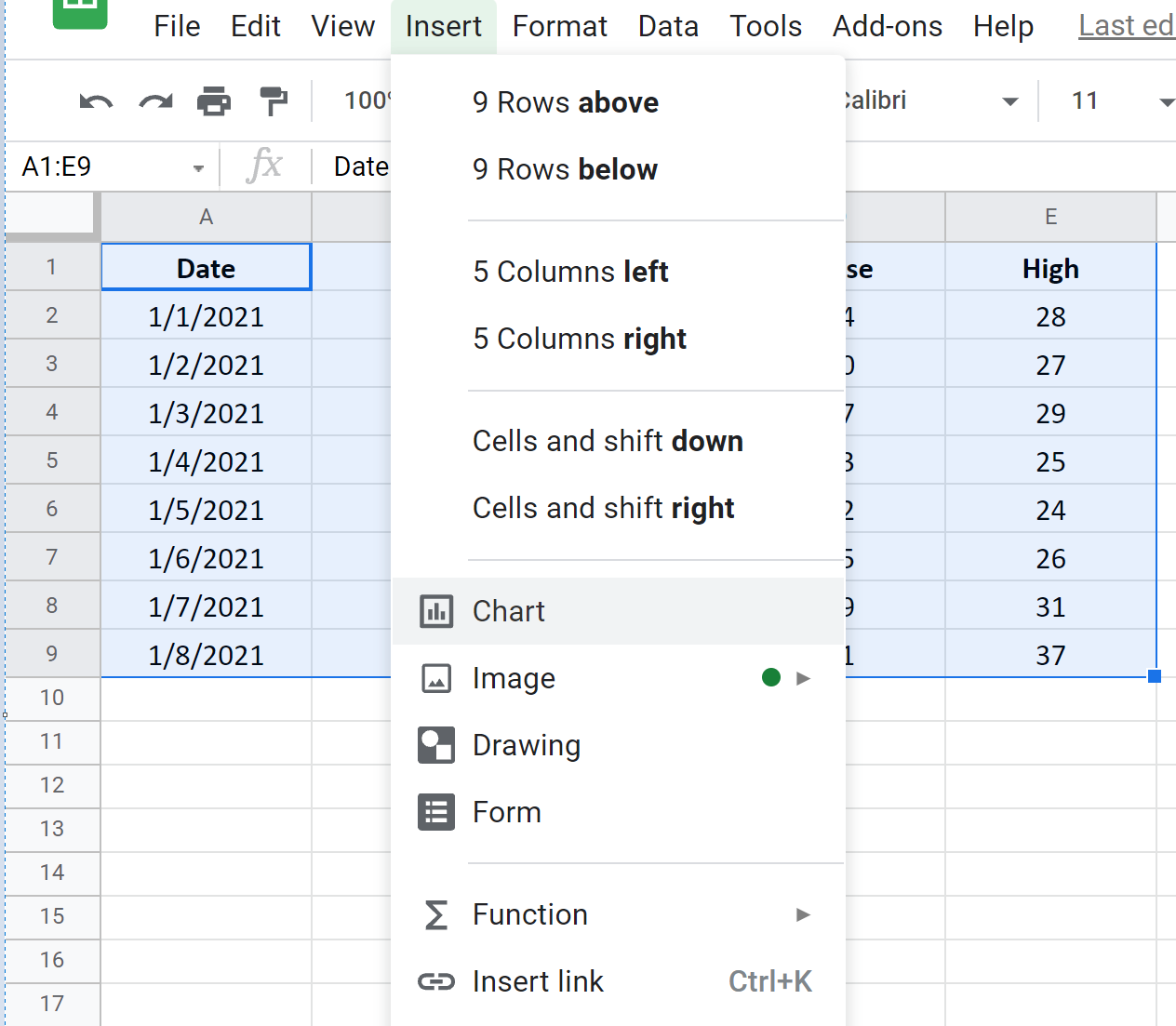Choose 9 Rows above
This screenshot has width=1176, height=1026.
click(566, 102)
